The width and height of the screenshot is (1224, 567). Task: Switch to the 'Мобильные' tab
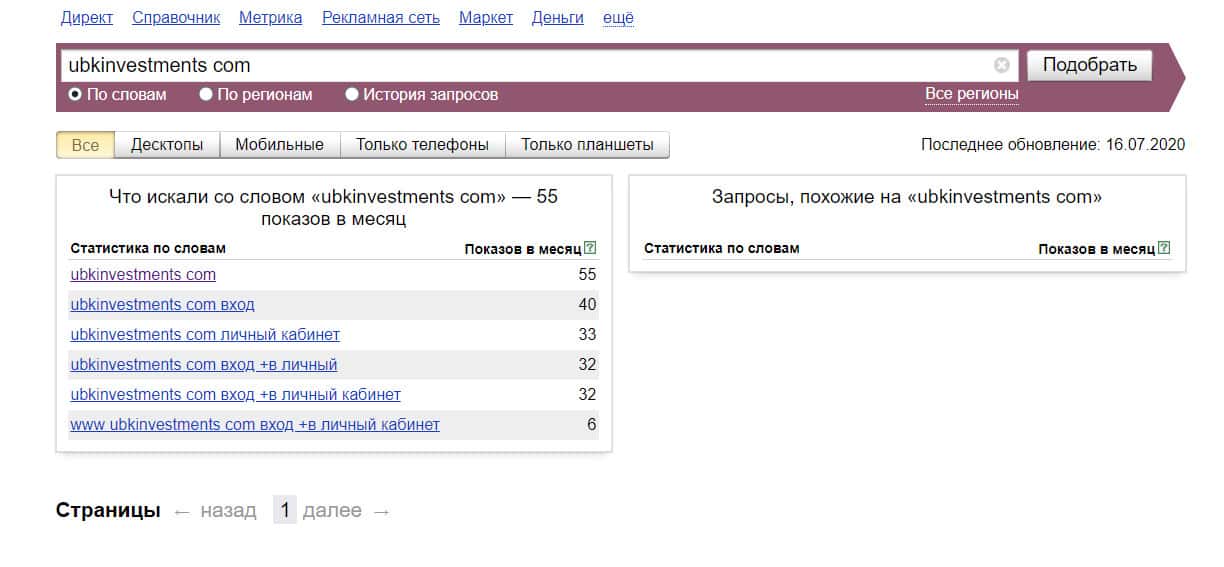pyautogui.click(x=279, y=145)
